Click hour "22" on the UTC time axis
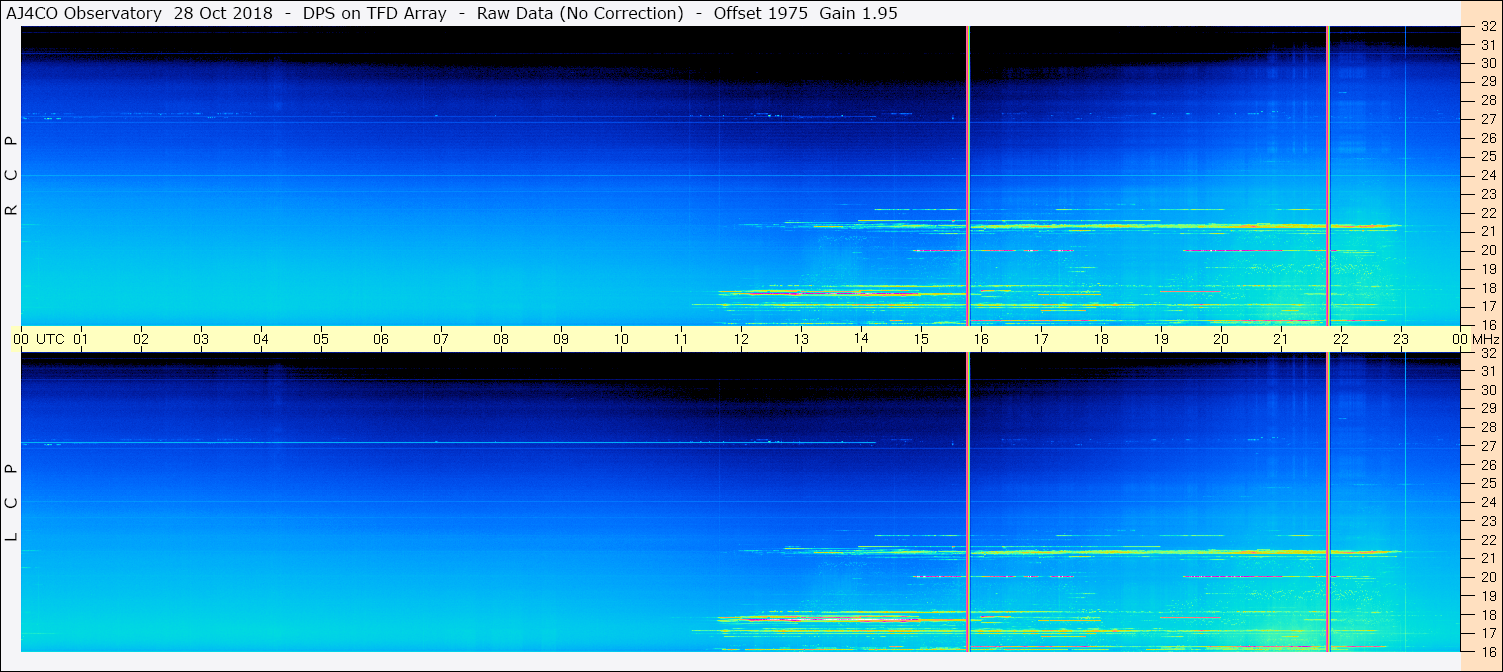Viewport: 1503px width, 672px height. pos(1341,339)
